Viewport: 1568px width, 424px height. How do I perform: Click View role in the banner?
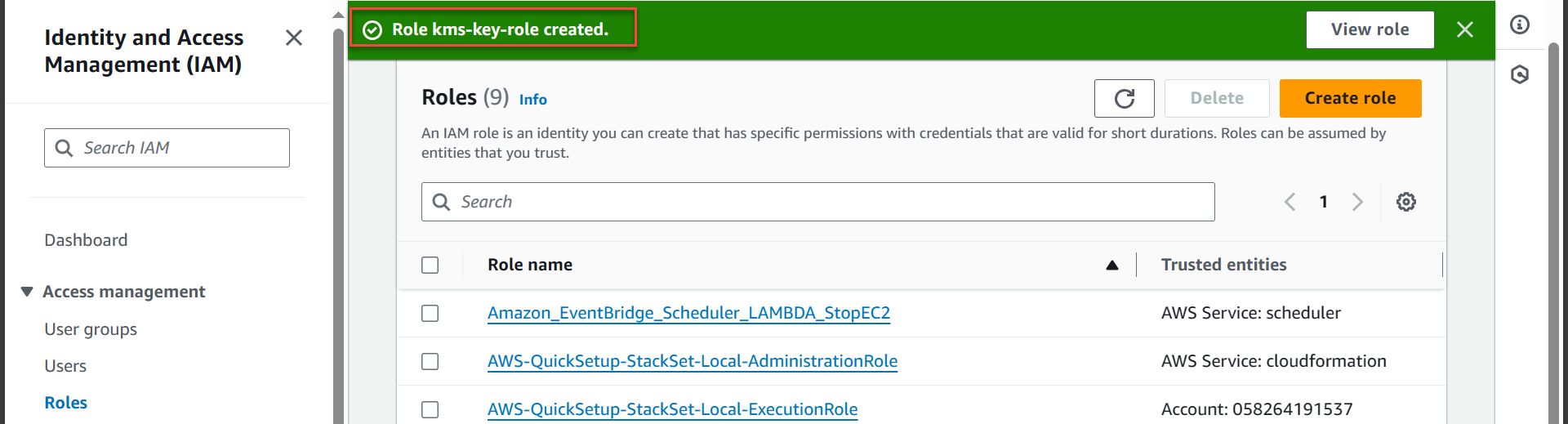[x=1370, y=30]
